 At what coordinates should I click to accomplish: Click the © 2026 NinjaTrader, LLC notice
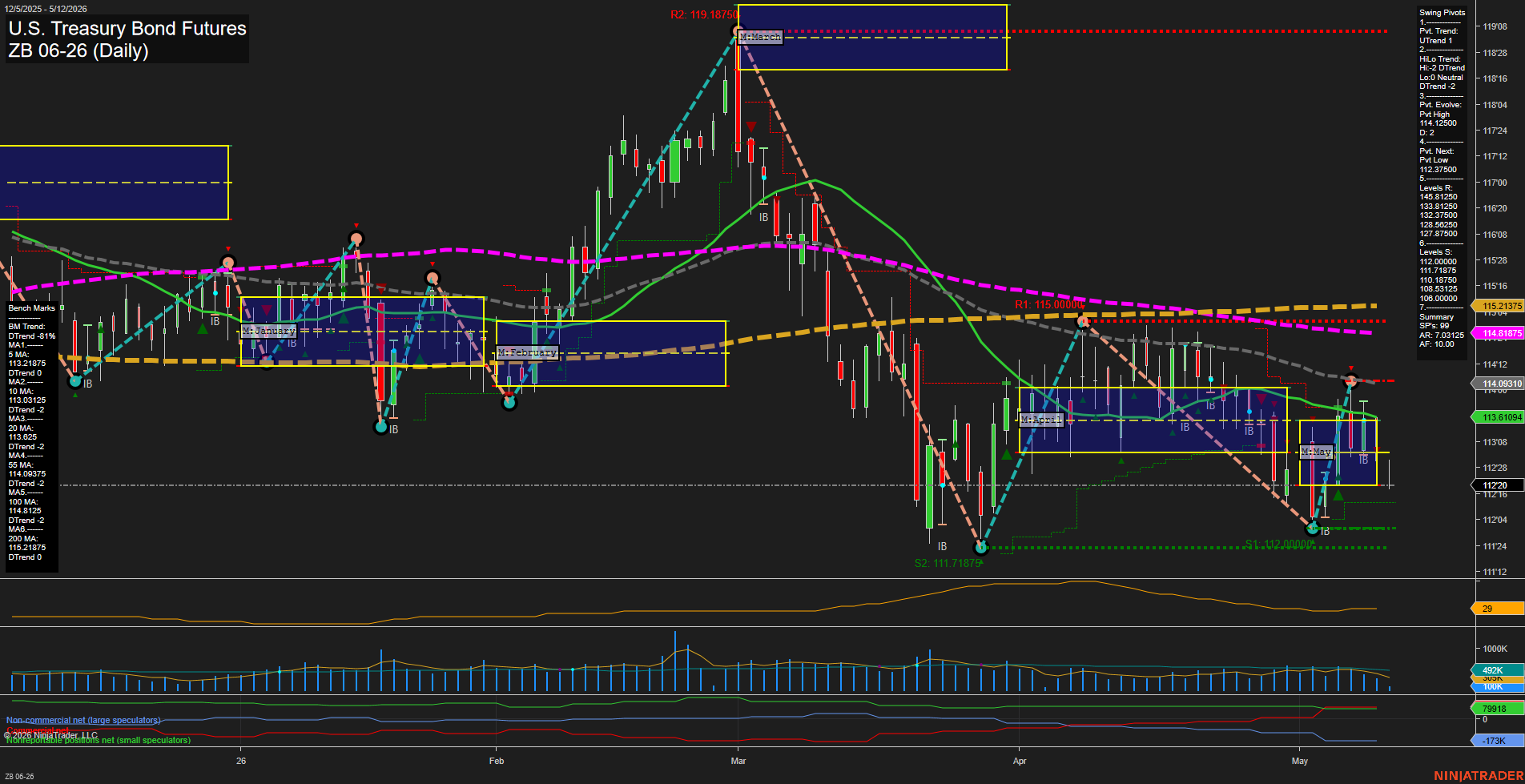point(50,735)
